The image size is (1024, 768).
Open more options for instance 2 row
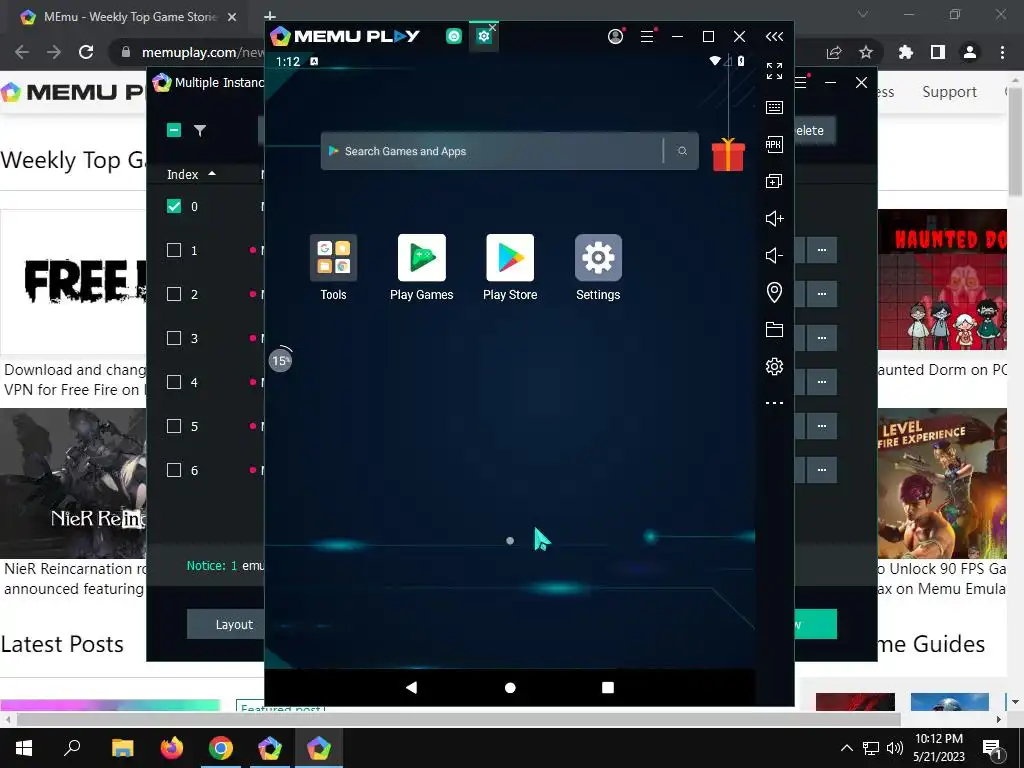822,294
